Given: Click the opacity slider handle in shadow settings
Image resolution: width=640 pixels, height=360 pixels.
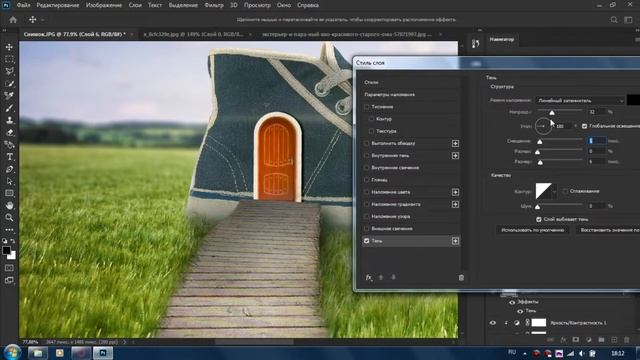Looking at the screenshot, I should (x=552, y=113).
